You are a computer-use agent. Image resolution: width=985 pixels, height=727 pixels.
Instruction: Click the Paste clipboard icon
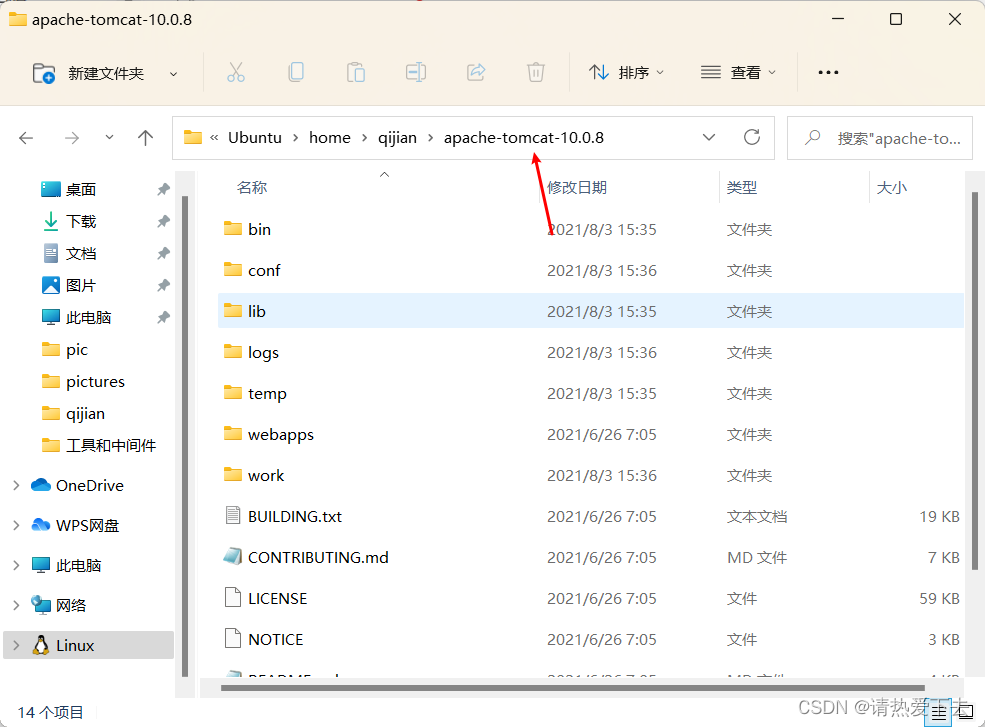356,73
